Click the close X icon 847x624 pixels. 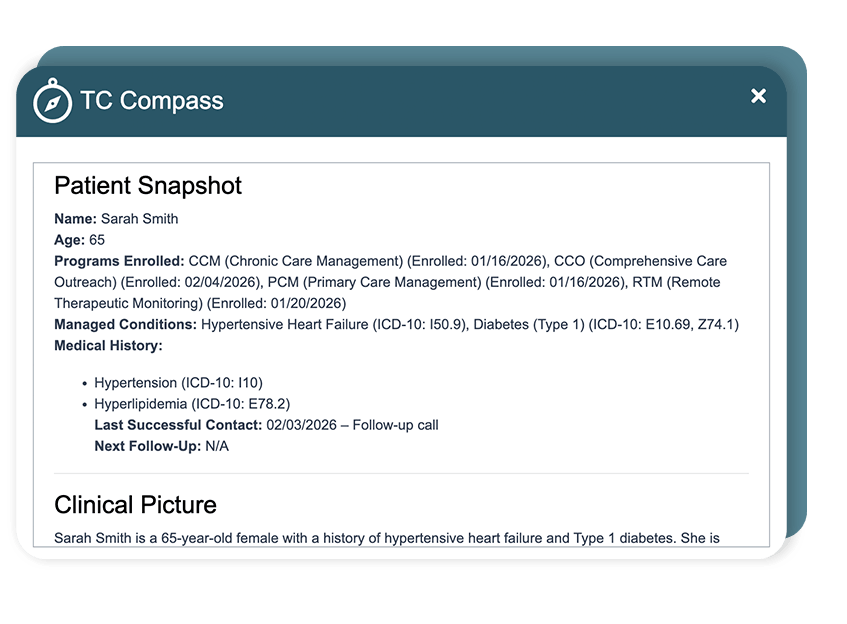[x=758, y=96]
